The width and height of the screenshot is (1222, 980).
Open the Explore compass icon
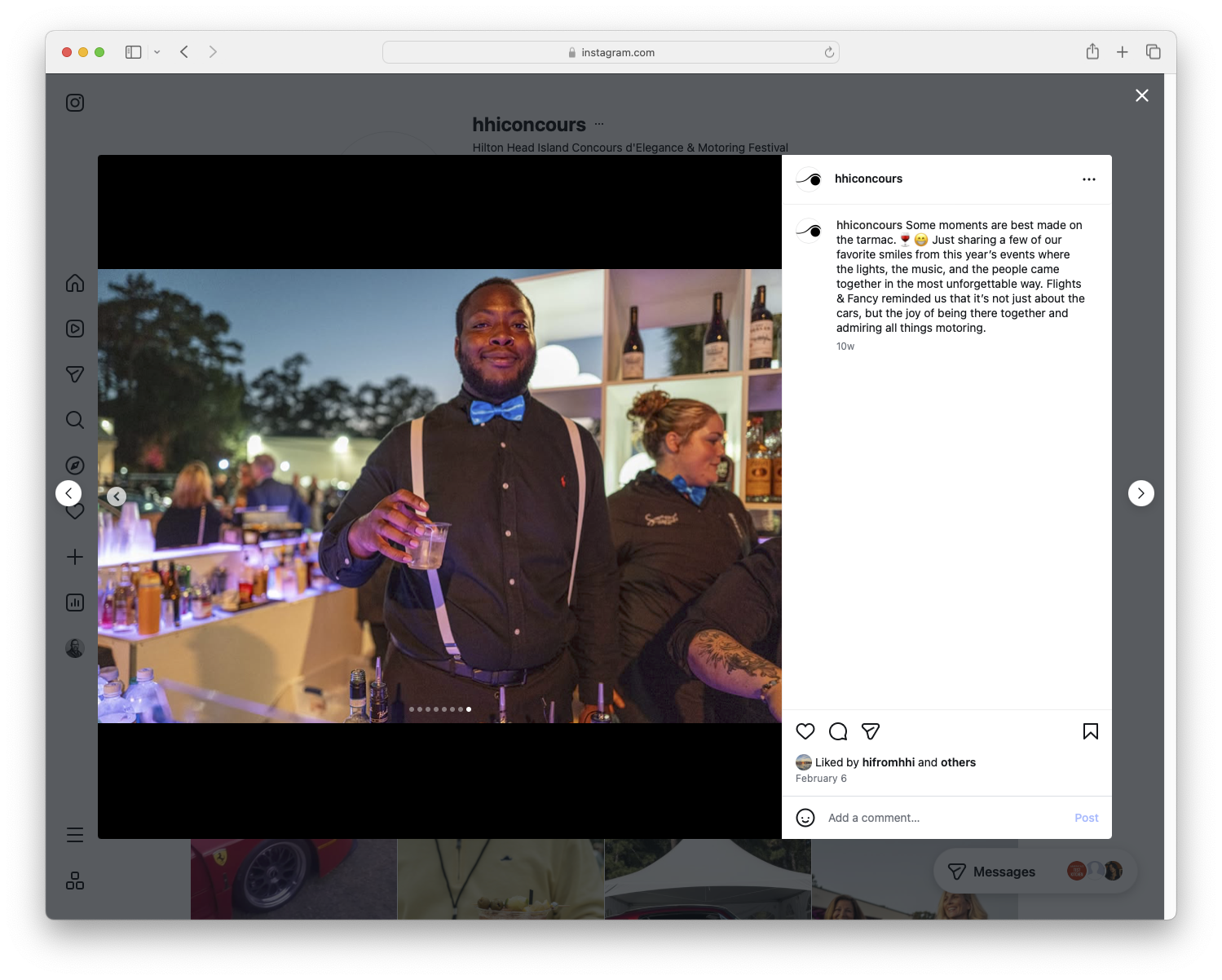pyautogui.click(x=74, y=465)
